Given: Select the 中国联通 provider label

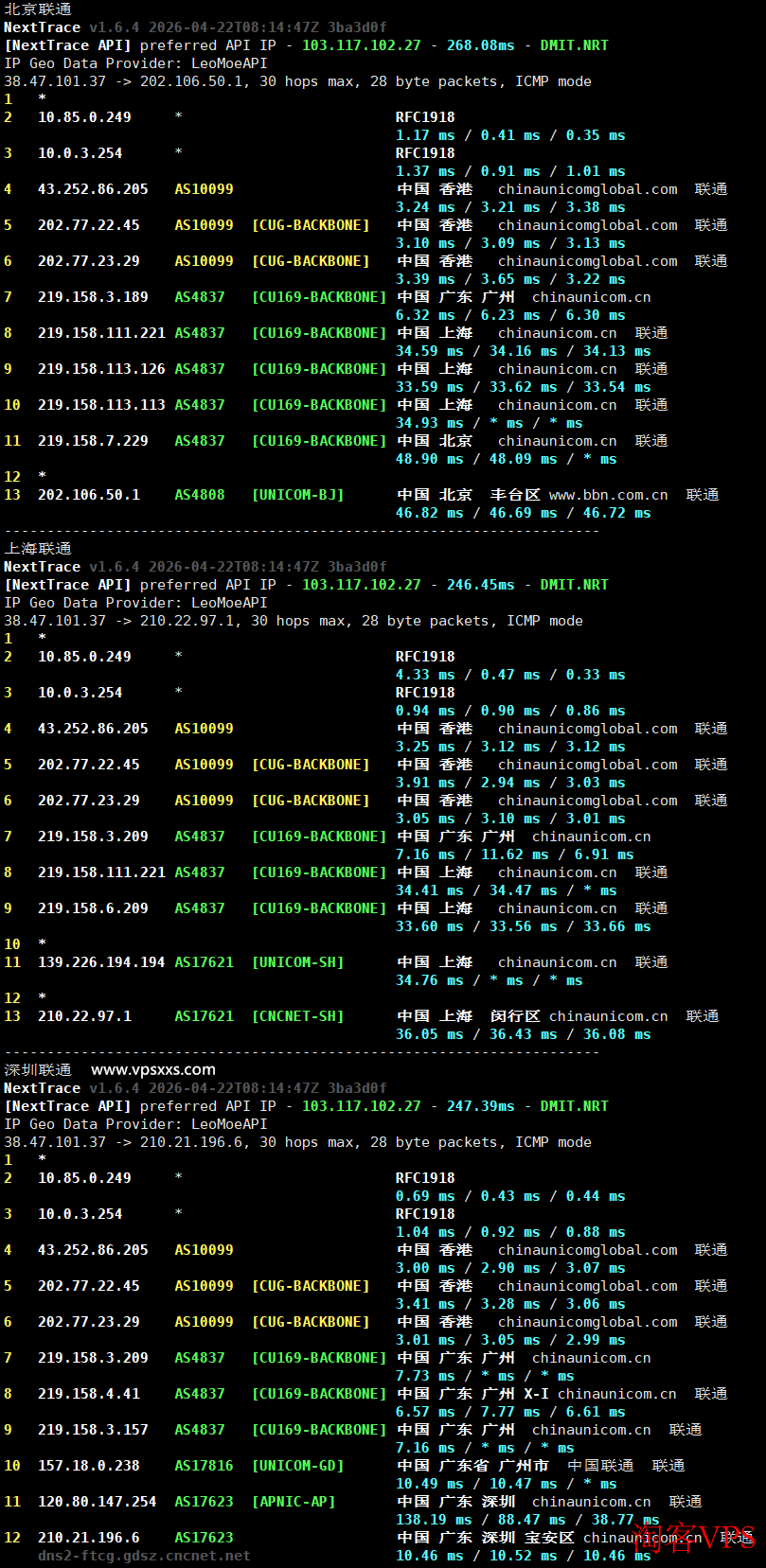Looking at the screenshot, I should click(x=600, y=1466).
